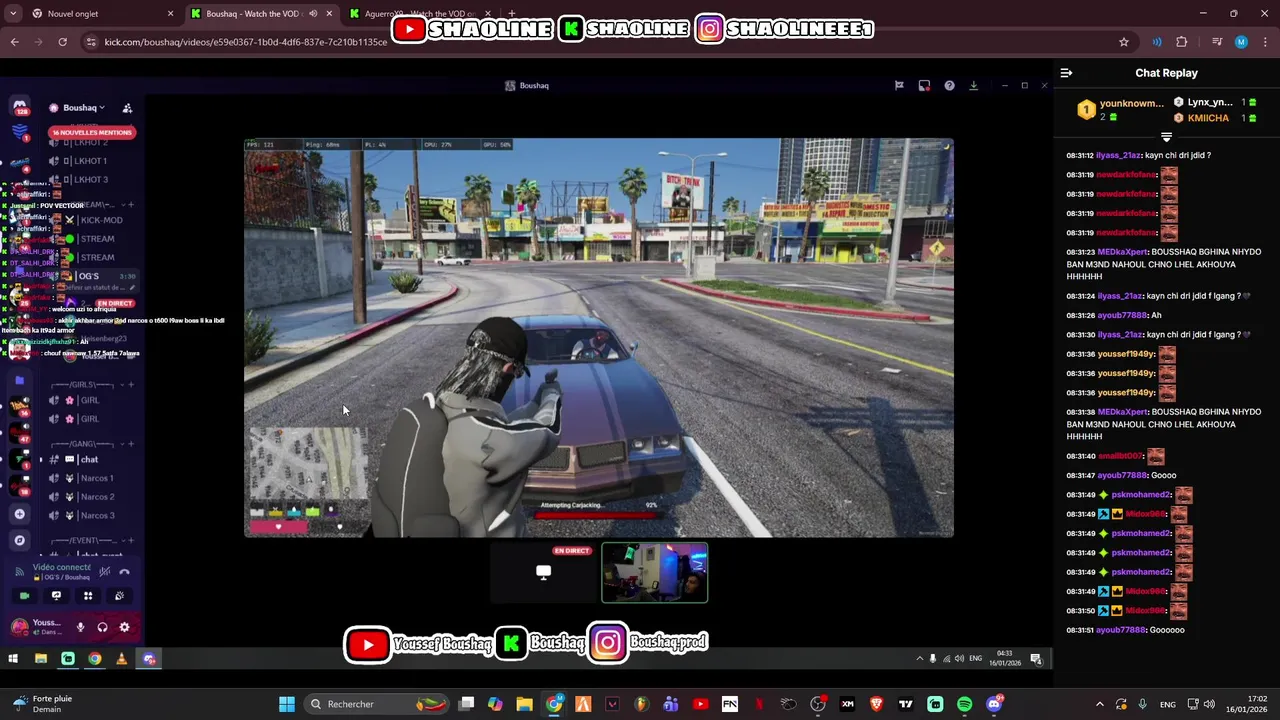This screenshot has height=720, width=1280.
Task: Mute the Discord microphone
Action: pyautogui.click(x=80, y=627)
